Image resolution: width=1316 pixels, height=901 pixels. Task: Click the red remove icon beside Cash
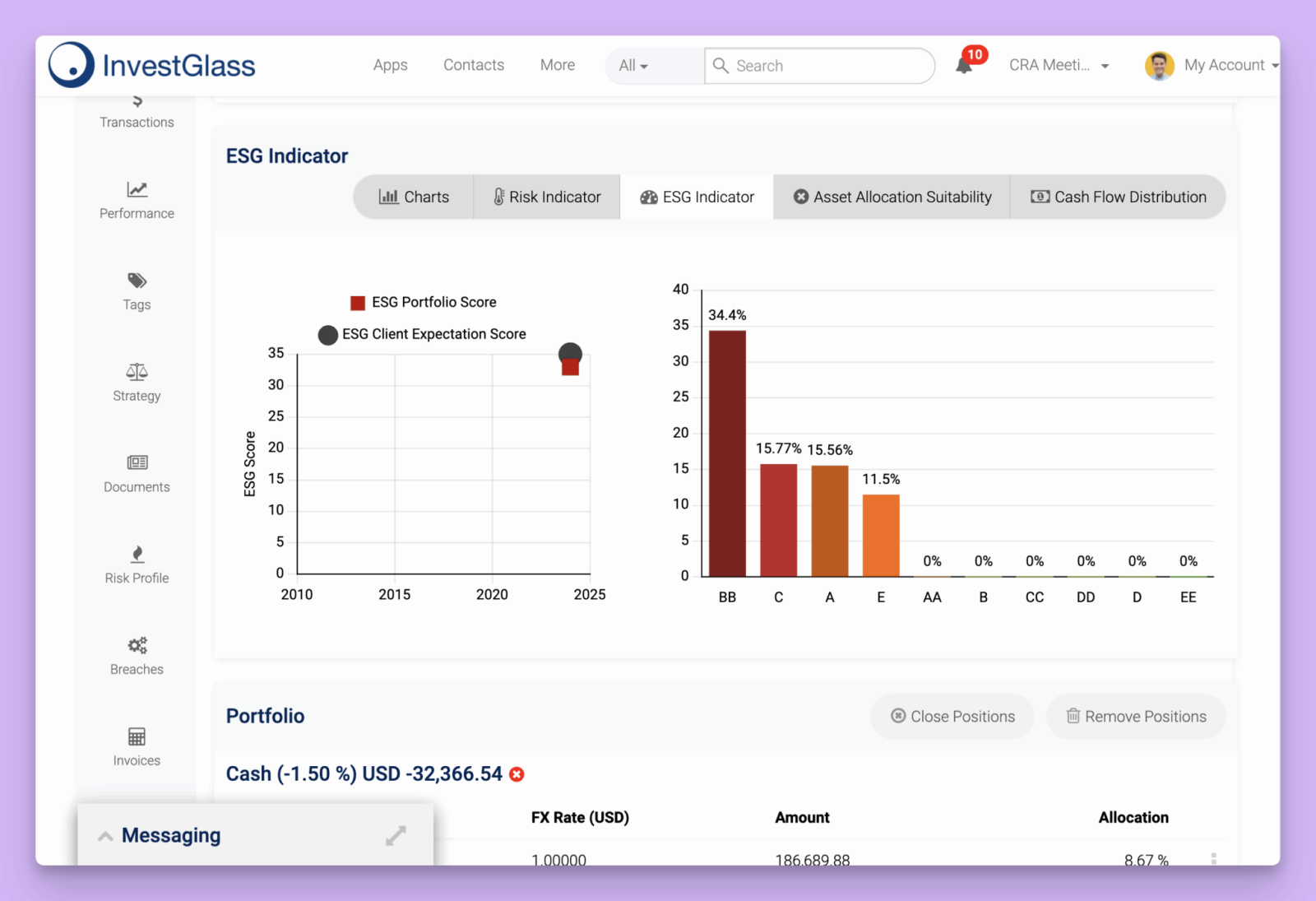click(517, 774)
